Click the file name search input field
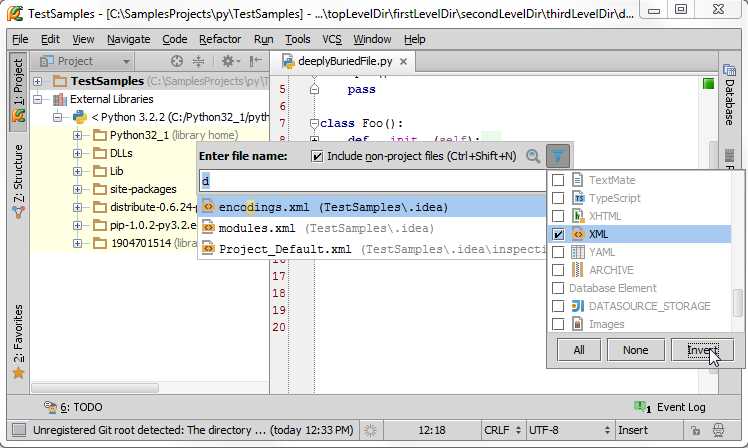 [x=372, y=181]
